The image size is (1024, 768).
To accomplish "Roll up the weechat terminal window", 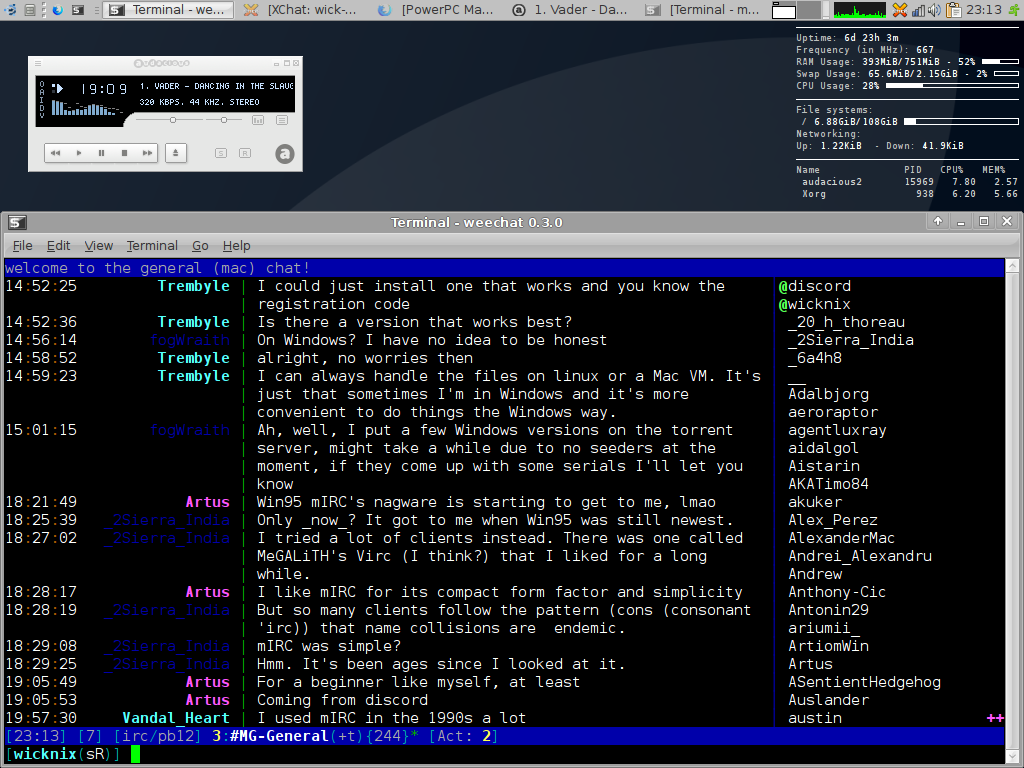I will coord(938,221).
